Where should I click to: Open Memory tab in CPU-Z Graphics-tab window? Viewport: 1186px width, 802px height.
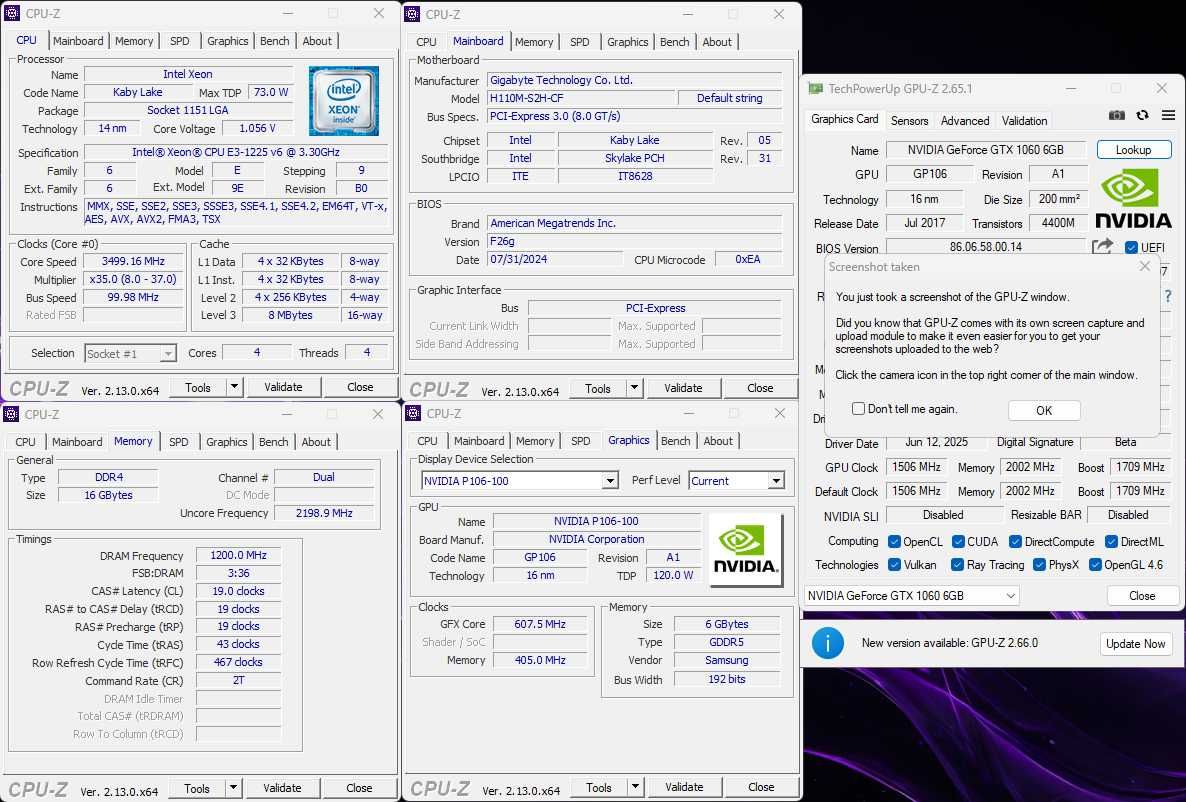[x=535, y=441]
